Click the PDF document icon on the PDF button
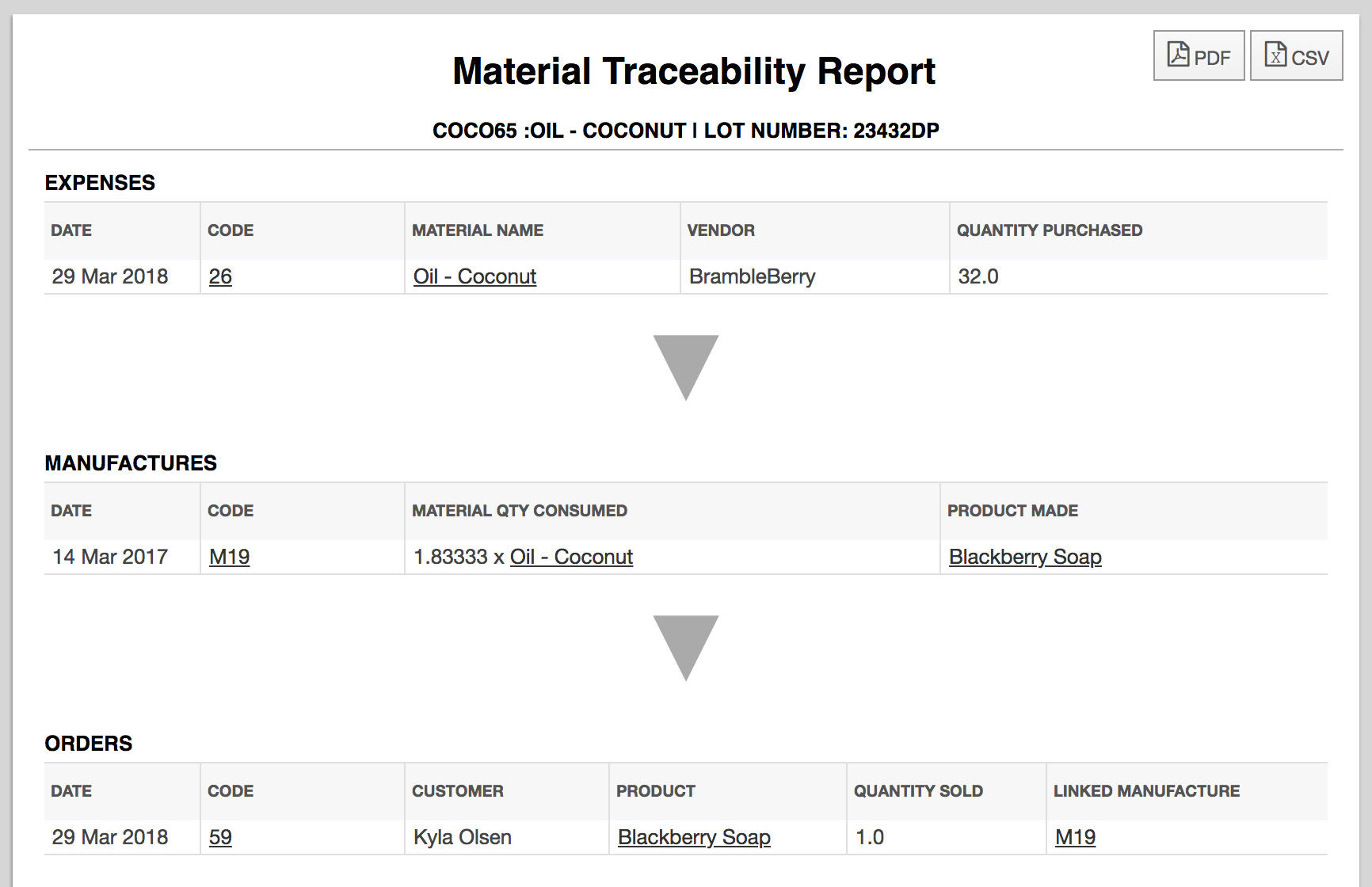 [1178, 55]
